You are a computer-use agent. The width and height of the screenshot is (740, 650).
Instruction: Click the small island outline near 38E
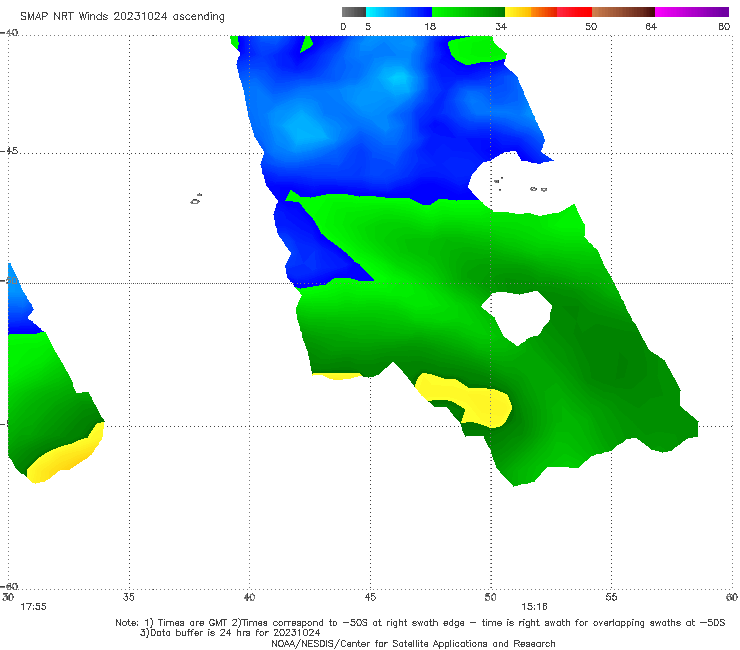[x=196, y=199]
